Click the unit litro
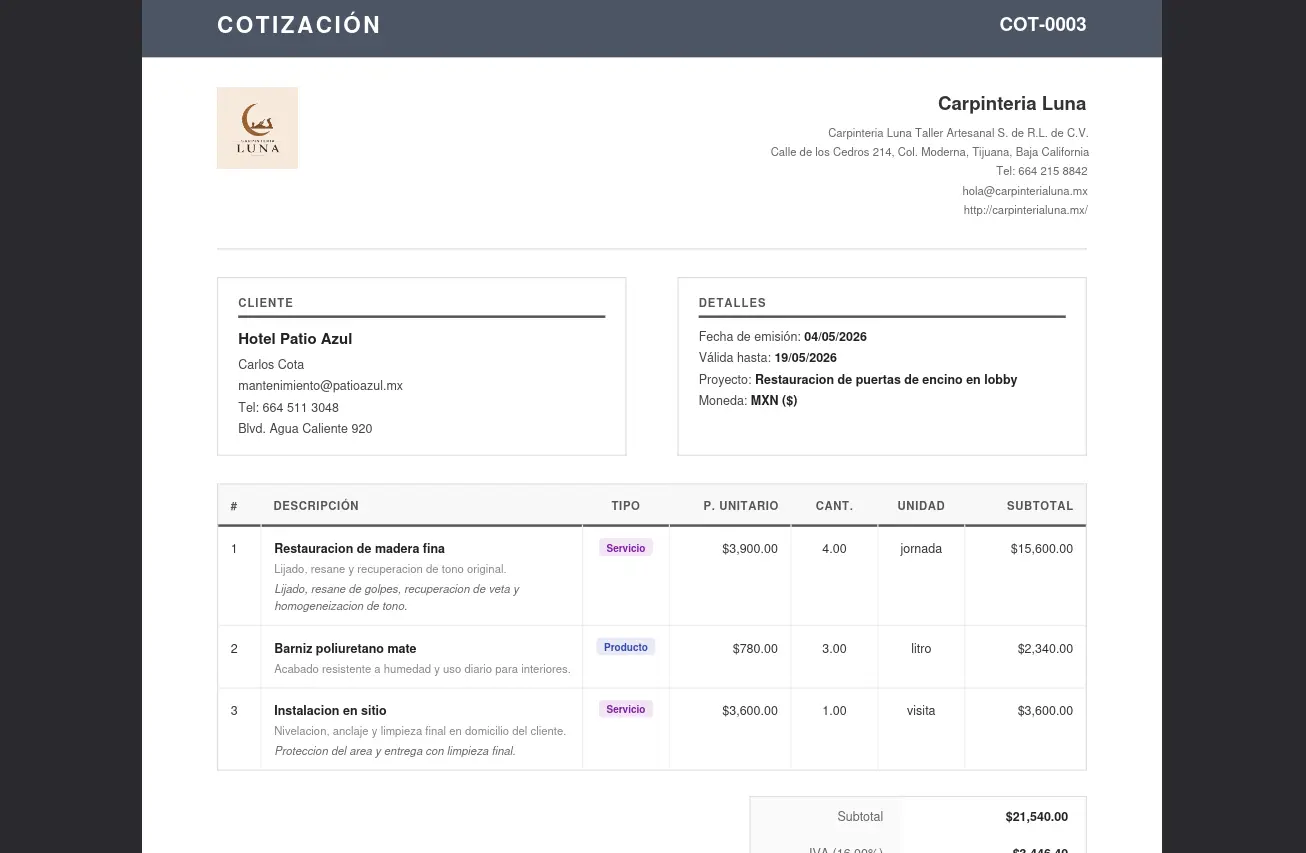This screenshot has width=1306, height=853. tap(921, 649)
